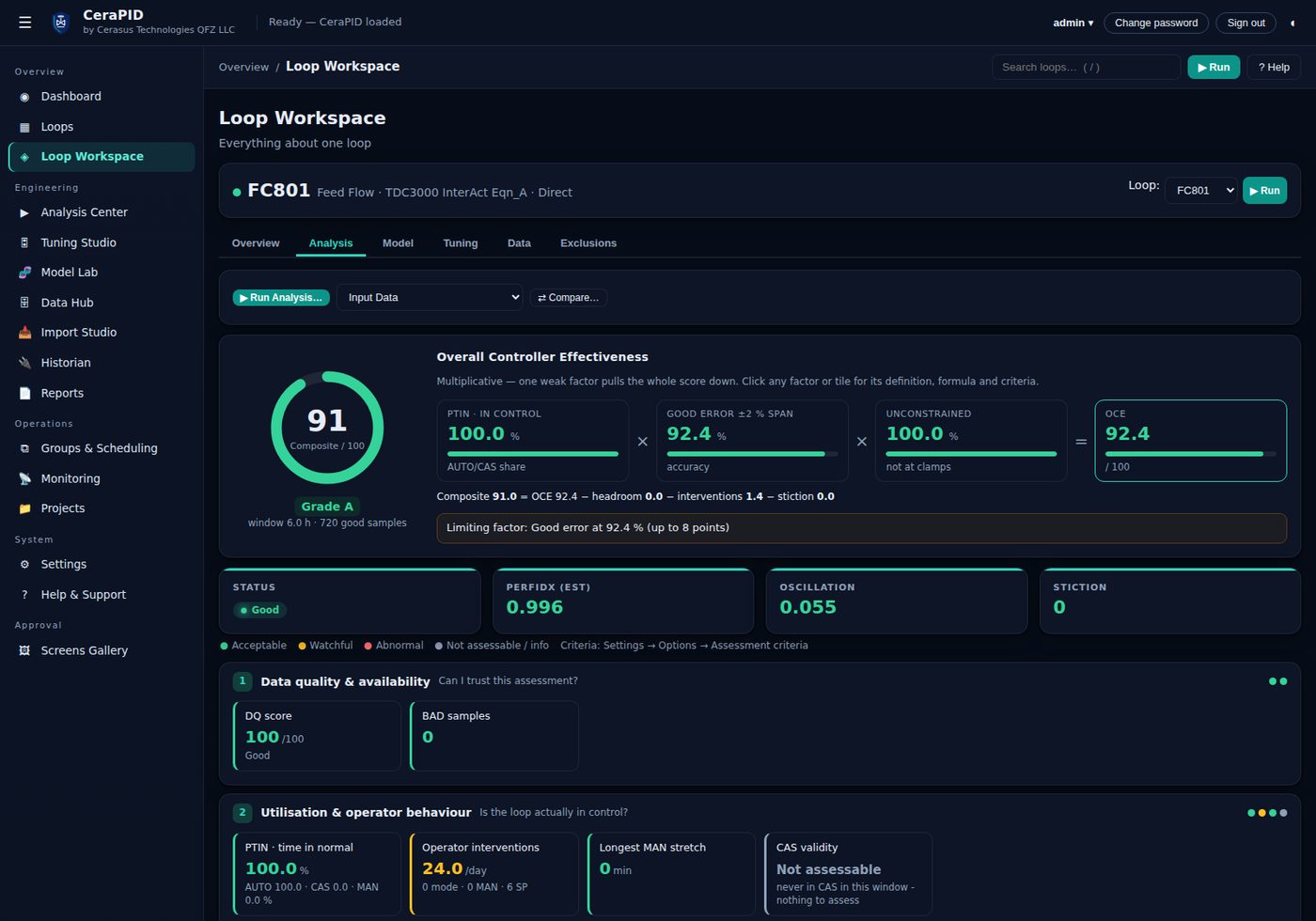Switch to the Exclusions tab
1316x921 pixels.
588,243
